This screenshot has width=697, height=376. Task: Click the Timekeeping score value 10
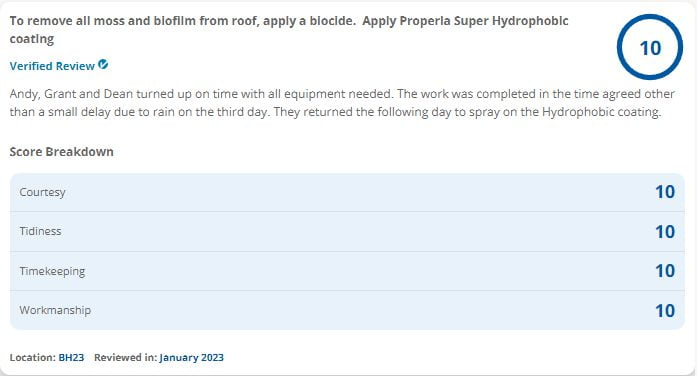(665, 271)
